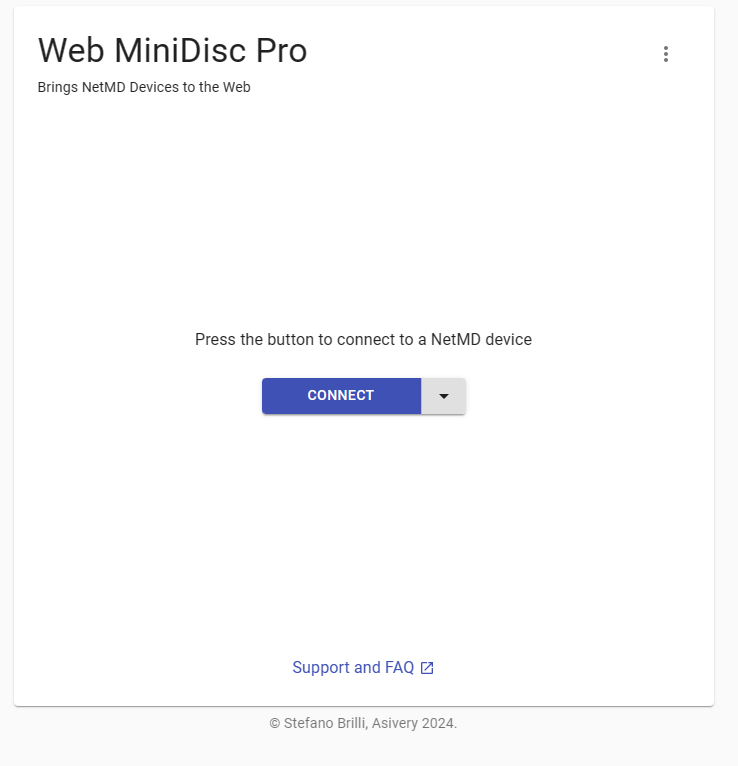738x766 pixels.
Task: Expand the dropdown arrow beside CONNECT
Action: point(443,396)
